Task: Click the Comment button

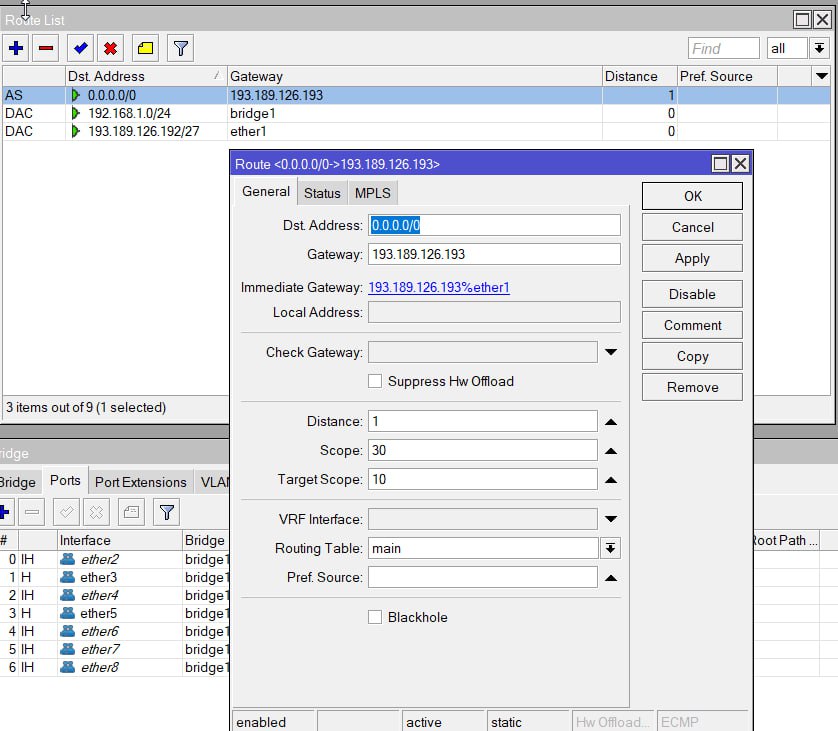Action: click(x=692, y=325)
